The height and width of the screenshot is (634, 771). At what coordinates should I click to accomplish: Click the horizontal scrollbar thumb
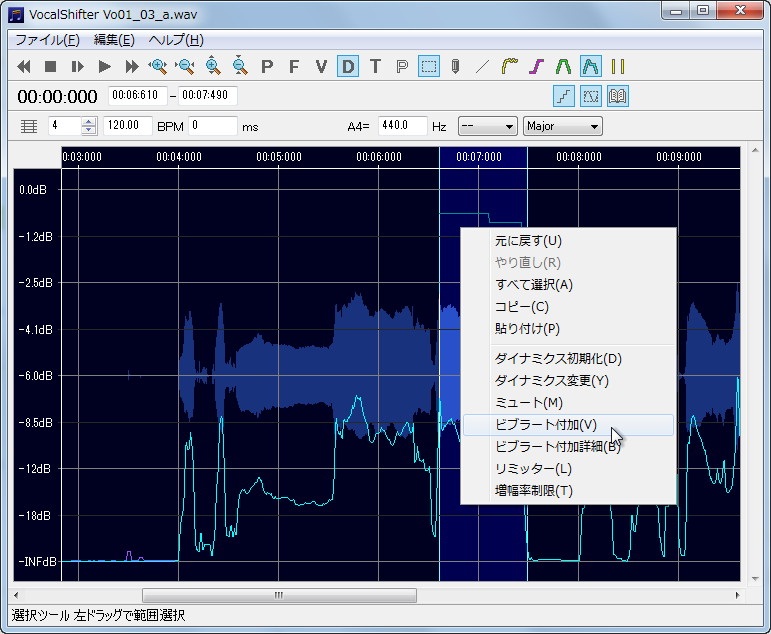point(279,595)
